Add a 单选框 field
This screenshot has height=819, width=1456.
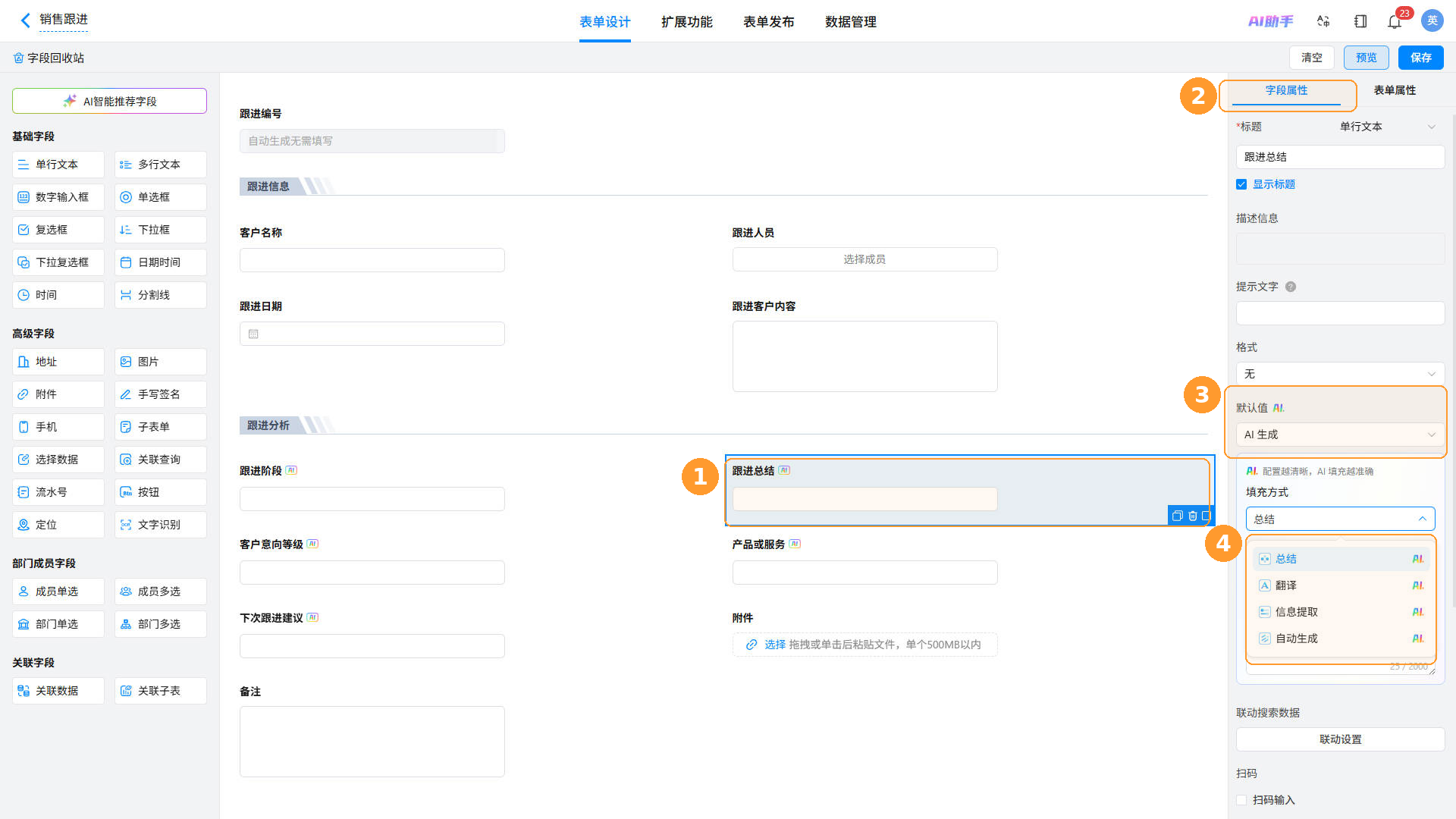pyautogui.click(x=161, y=197)
